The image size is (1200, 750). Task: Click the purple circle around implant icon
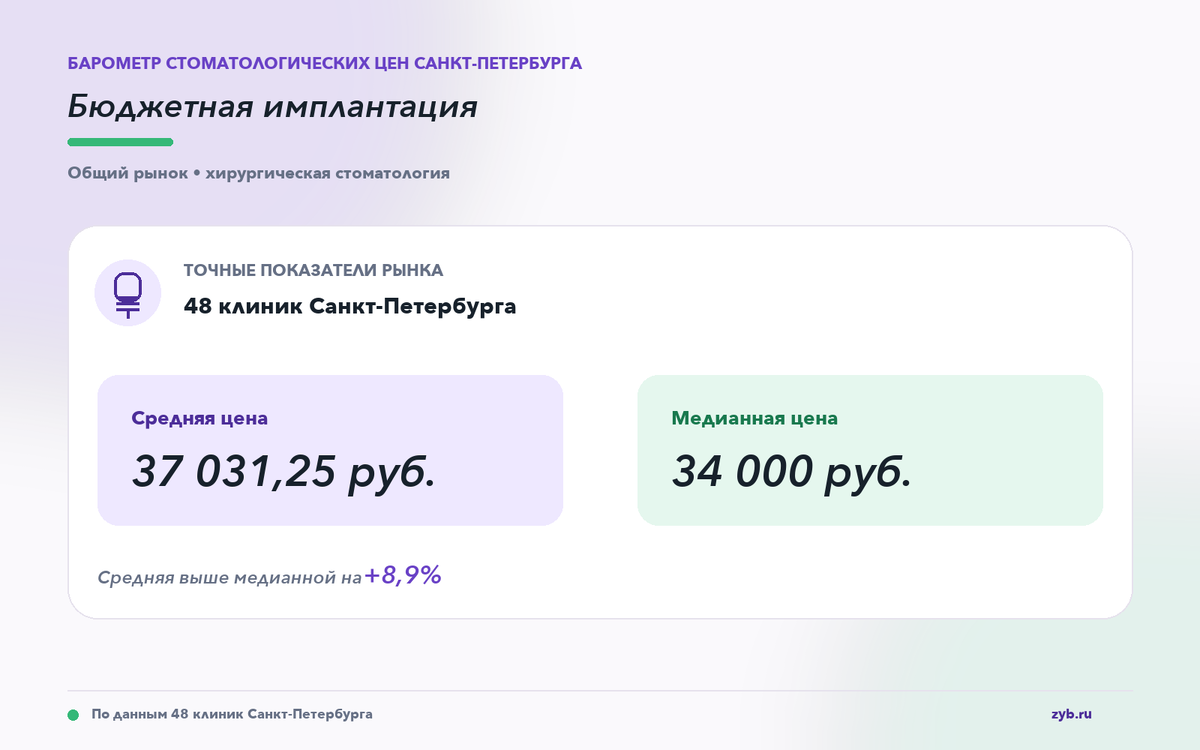click(128, 293)
